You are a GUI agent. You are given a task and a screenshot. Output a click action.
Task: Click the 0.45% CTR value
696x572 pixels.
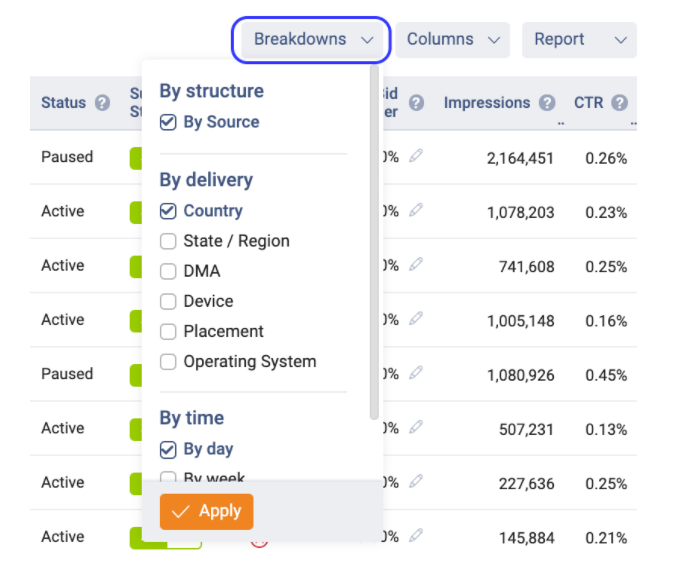[x=606, y=375]
